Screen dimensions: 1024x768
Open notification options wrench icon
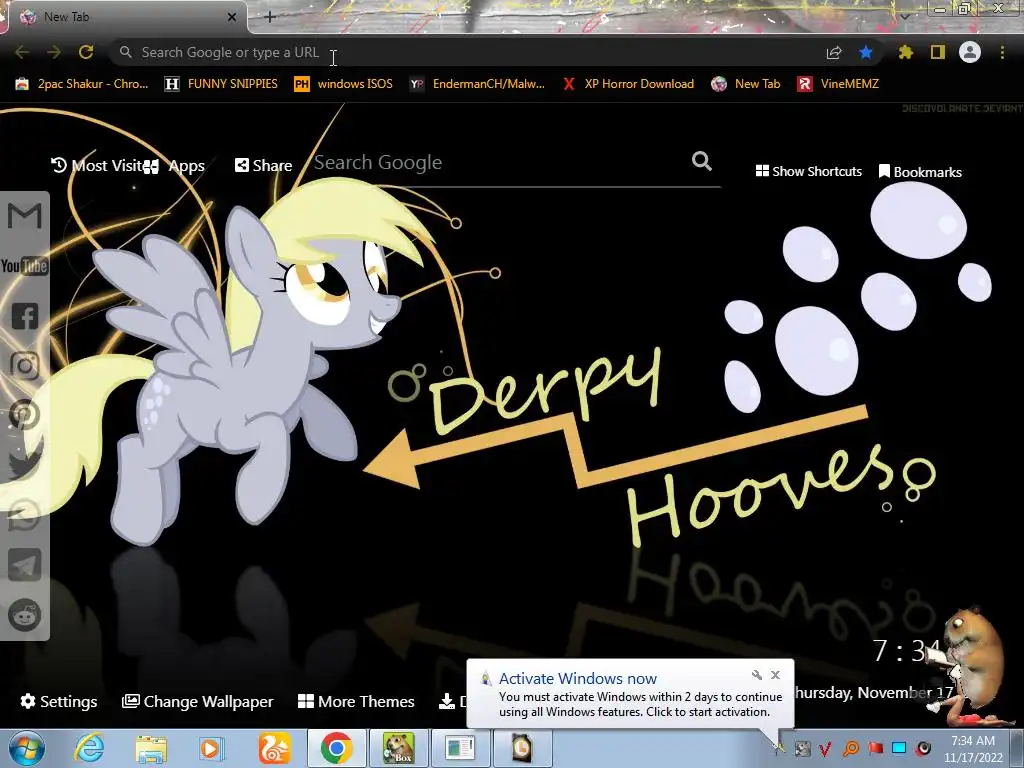click(757, 675)
